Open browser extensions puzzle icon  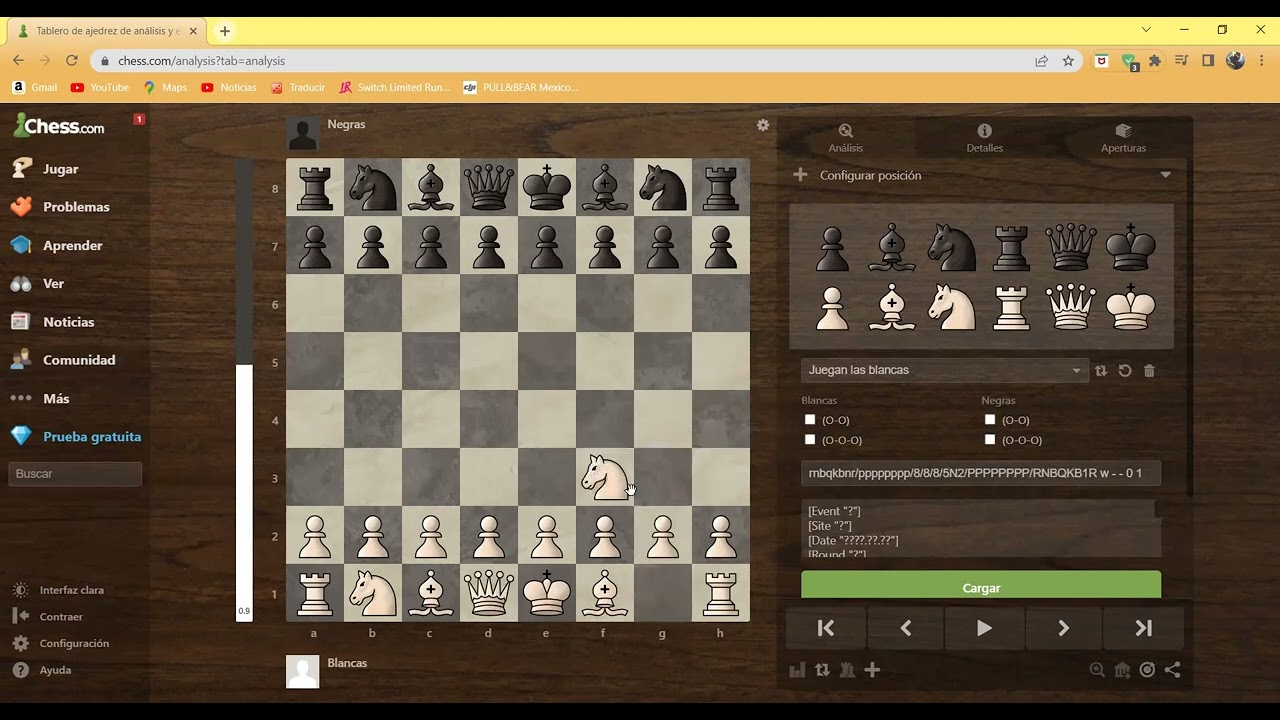1155,61
